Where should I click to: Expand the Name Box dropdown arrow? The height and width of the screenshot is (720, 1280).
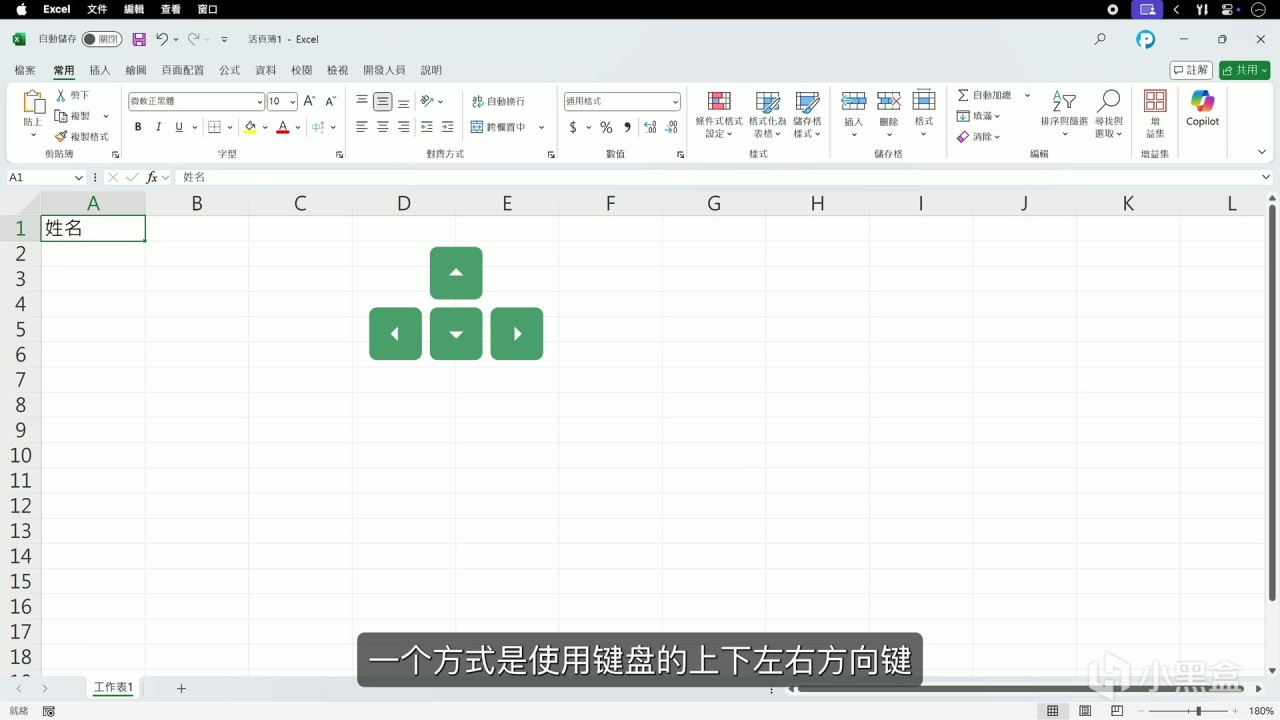coord(79,177)
